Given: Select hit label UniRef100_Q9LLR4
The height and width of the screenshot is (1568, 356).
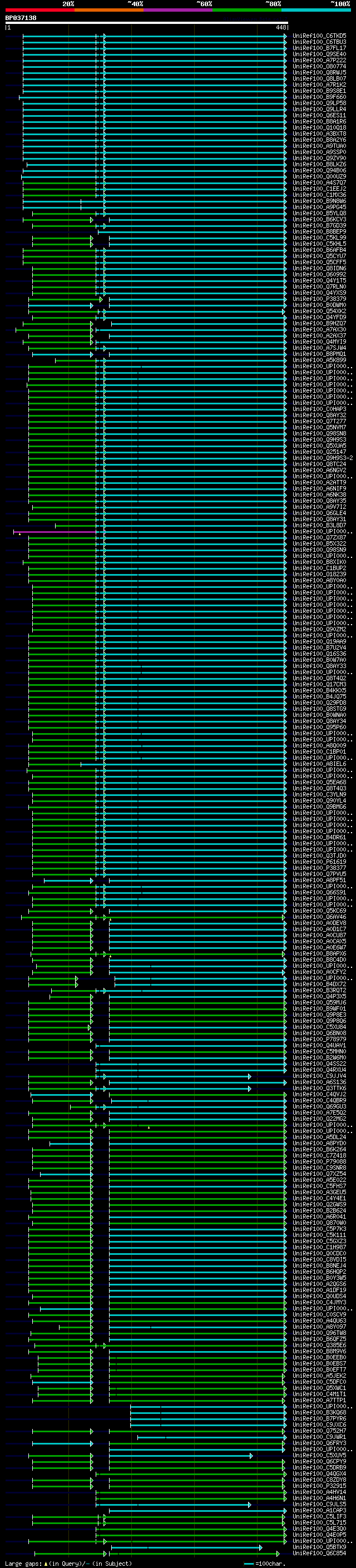Looking at the screenshot, I should tap(319, 110).
